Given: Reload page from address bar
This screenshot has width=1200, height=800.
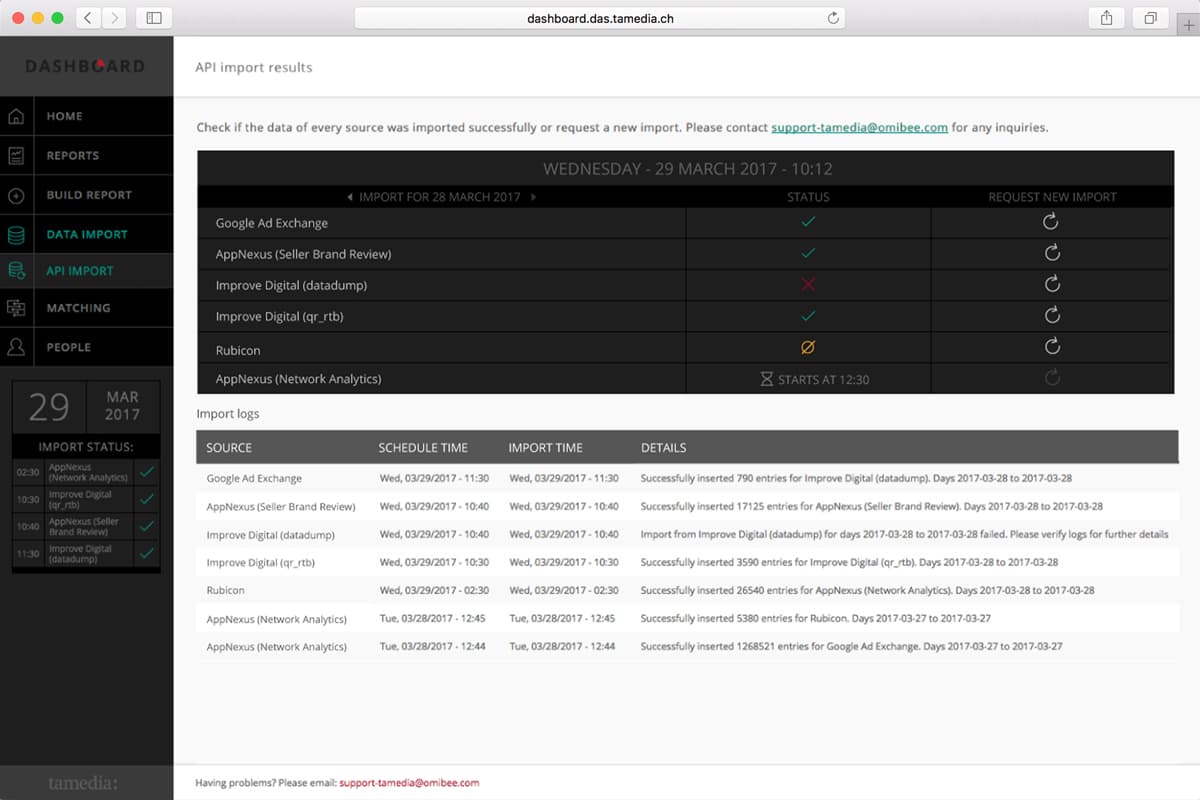Looking at the screenshot, I should 832,18.
